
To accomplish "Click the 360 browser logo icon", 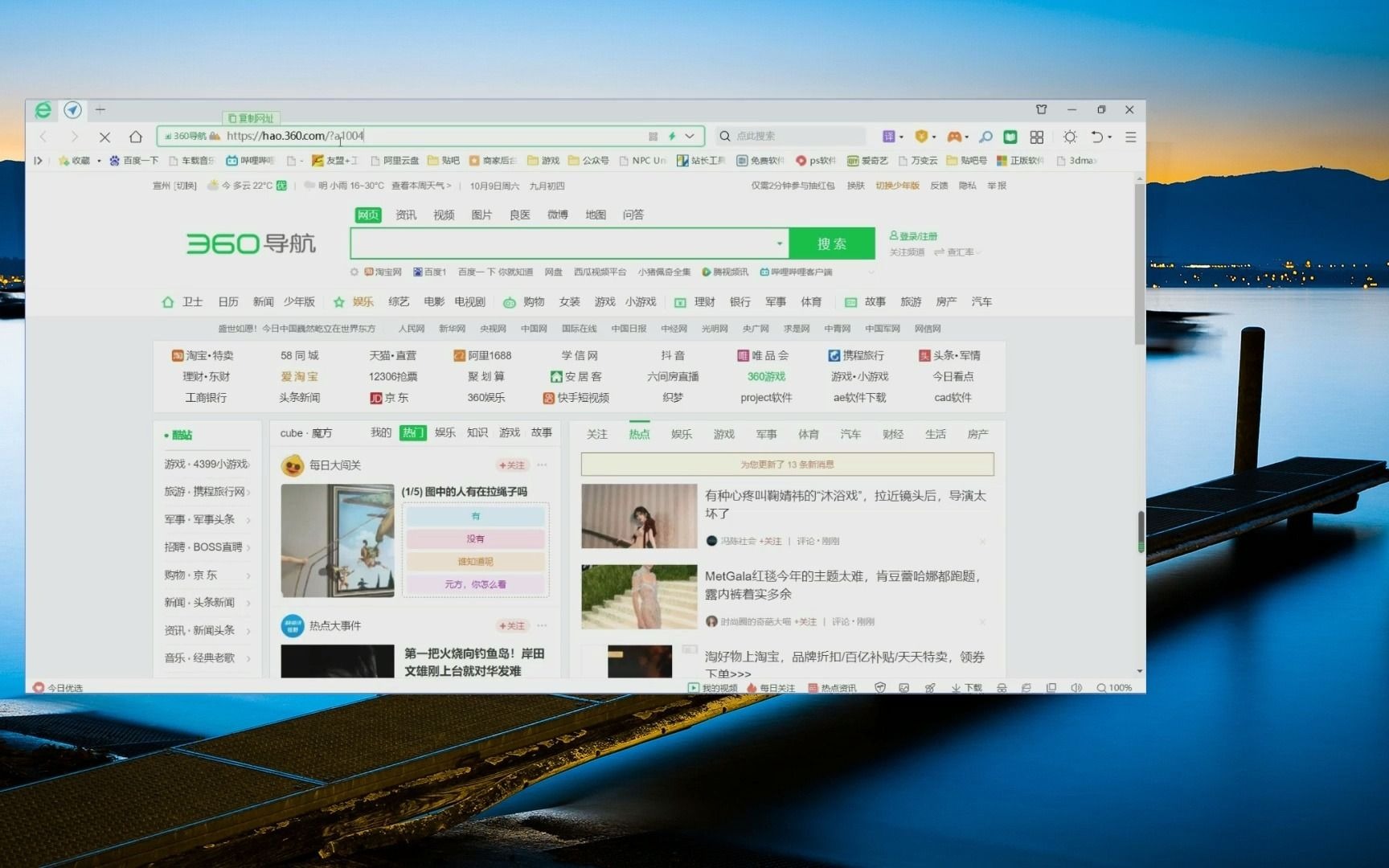I will [x=43, y=109].
